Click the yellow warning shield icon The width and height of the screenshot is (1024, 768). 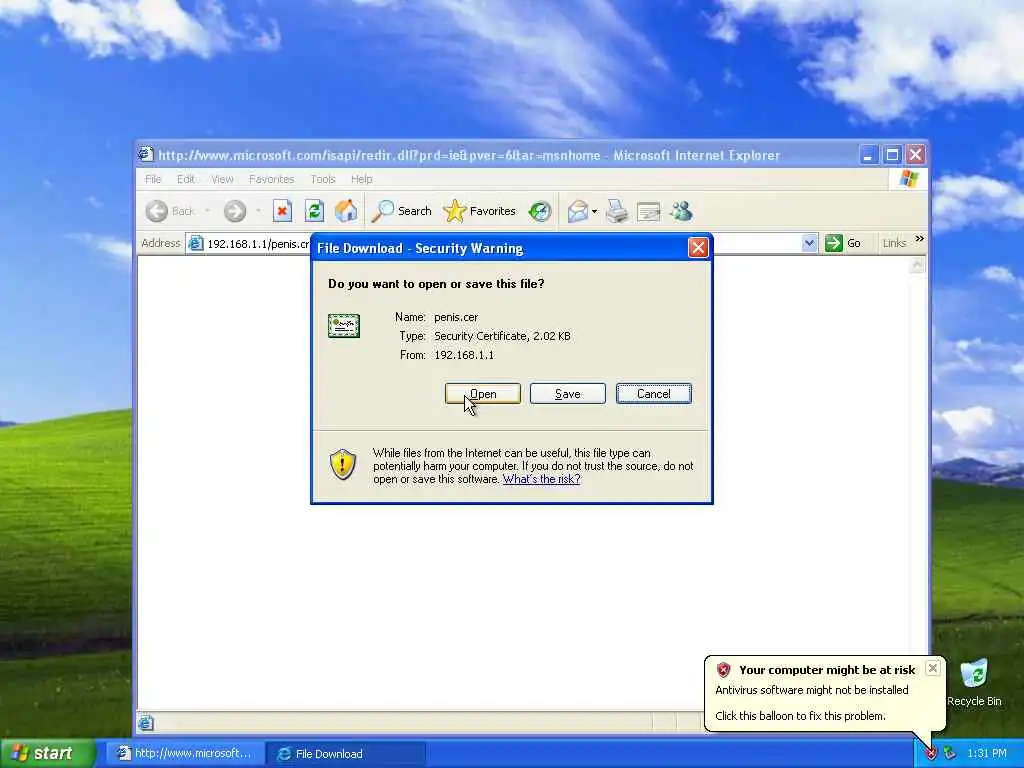[x=343, y=464]
